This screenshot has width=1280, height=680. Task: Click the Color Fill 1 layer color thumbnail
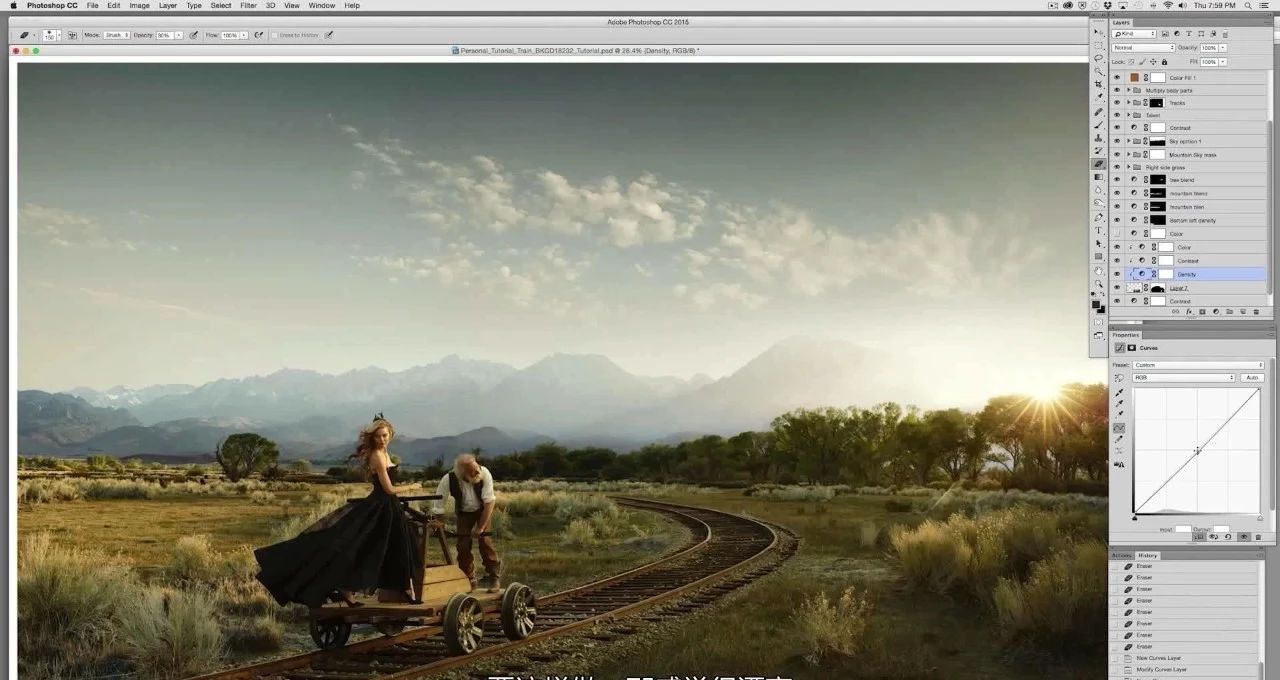[1134, 77]
